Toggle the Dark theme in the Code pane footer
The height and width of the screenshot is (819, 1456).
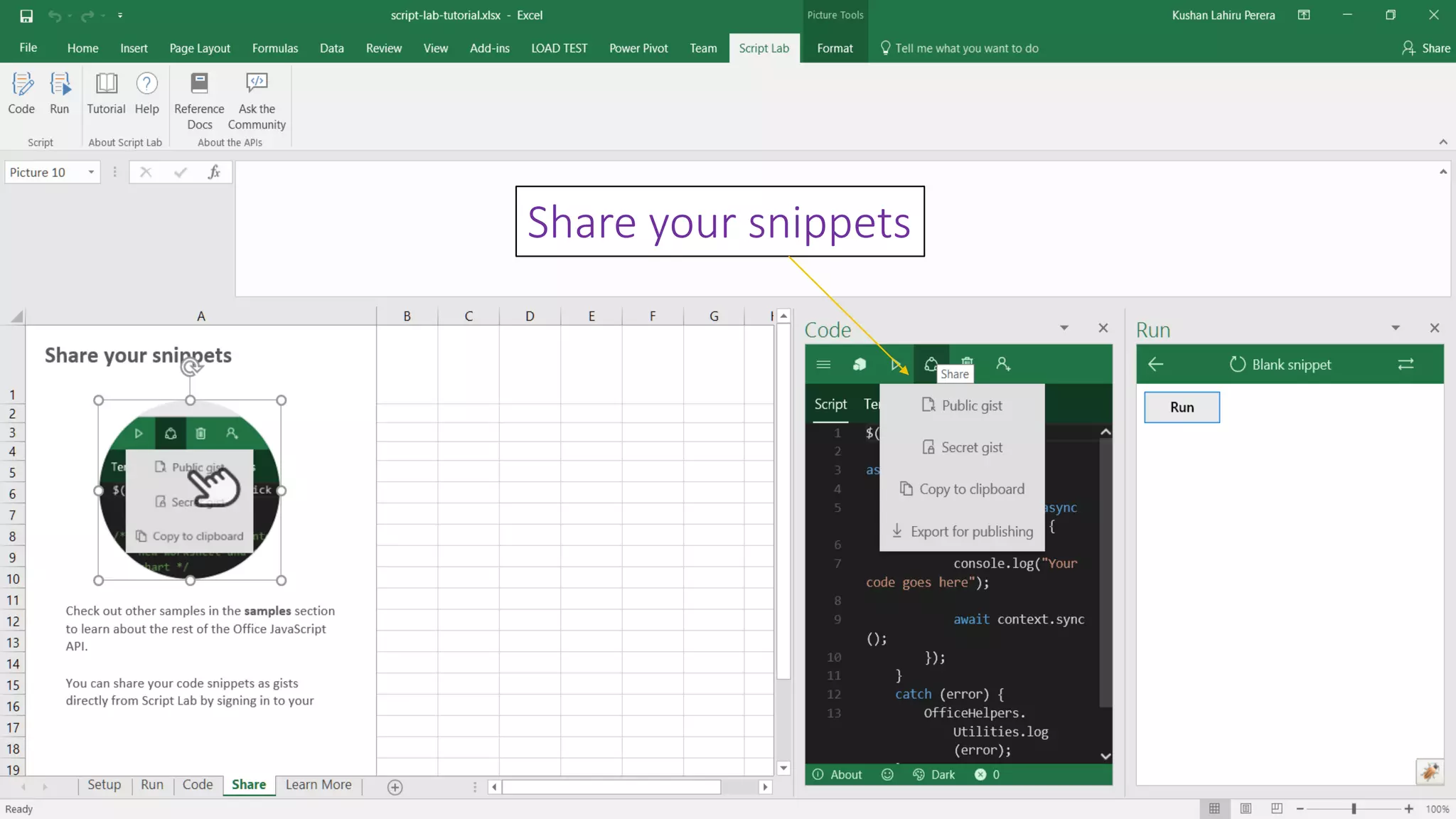point(934,774)
